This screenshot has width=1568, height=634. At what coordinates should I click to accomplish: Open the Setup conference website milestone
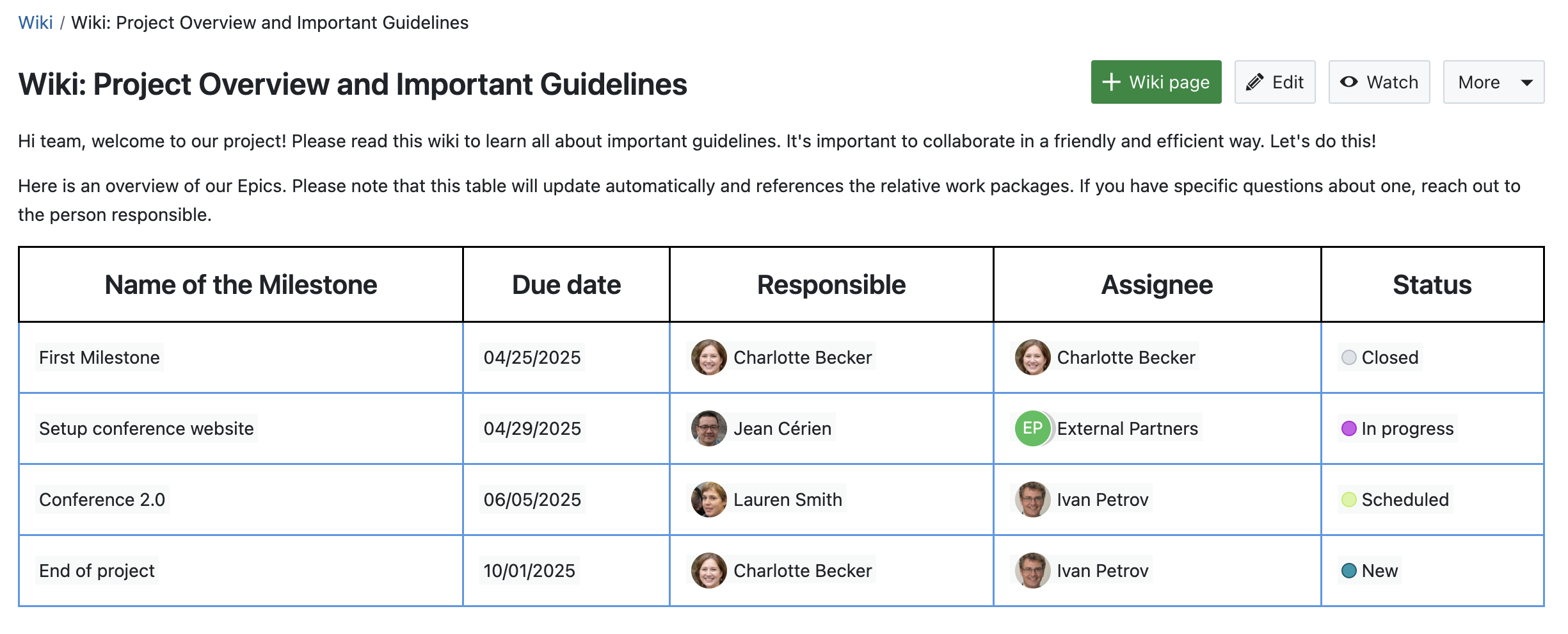147,428
